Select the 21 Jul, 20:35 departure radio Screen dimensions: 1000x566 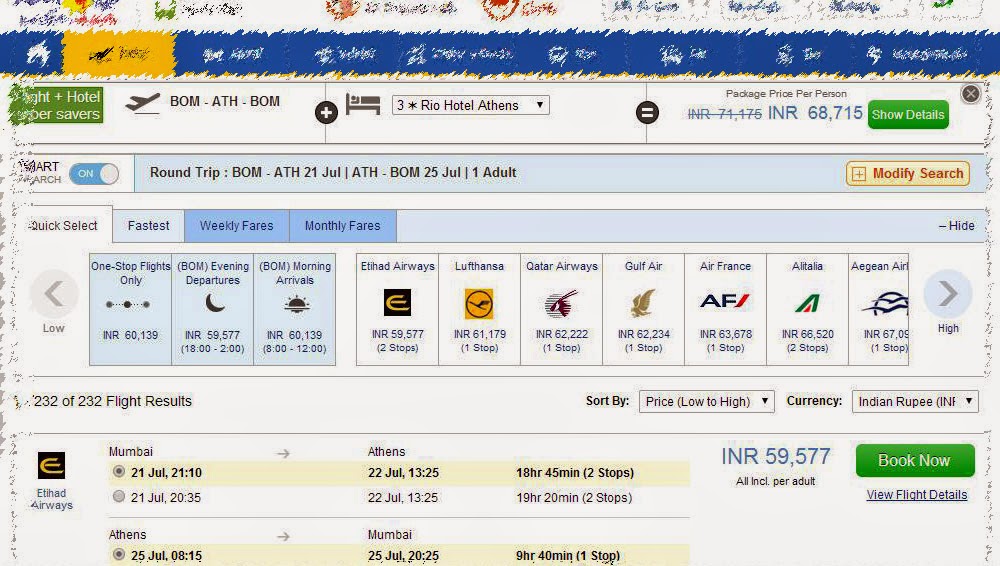point(119,496)
